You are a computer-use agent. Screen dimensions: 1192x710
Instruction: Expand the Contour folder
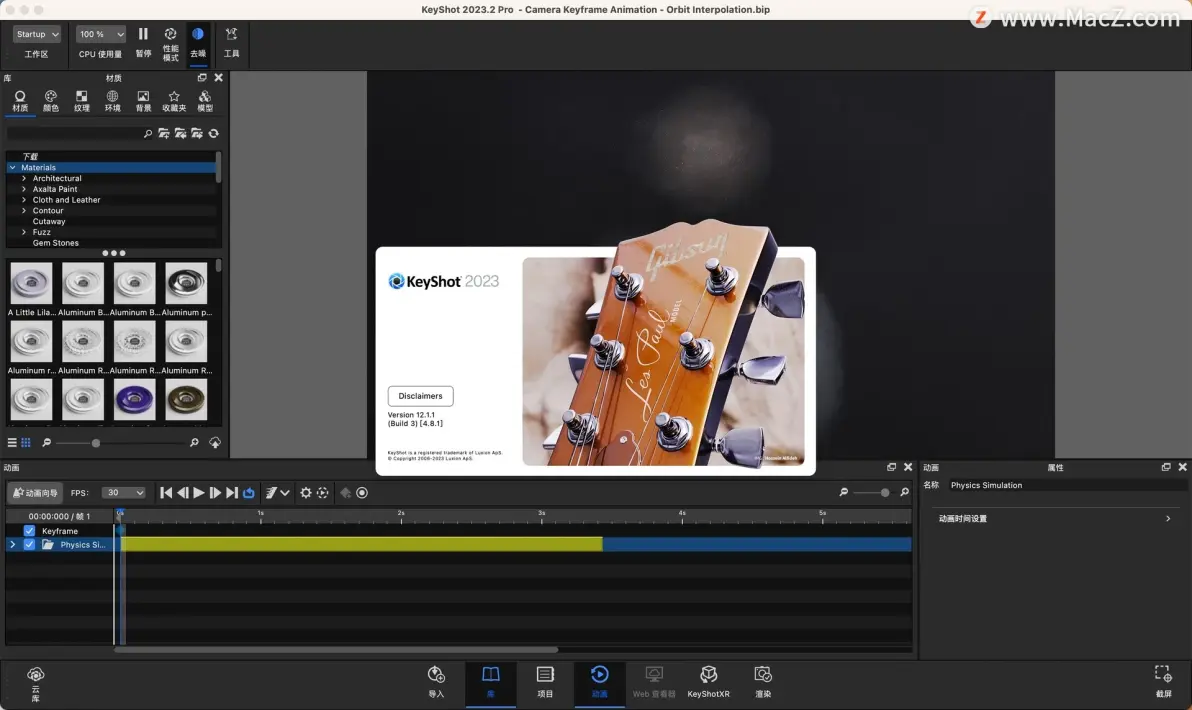click(24, 211)
